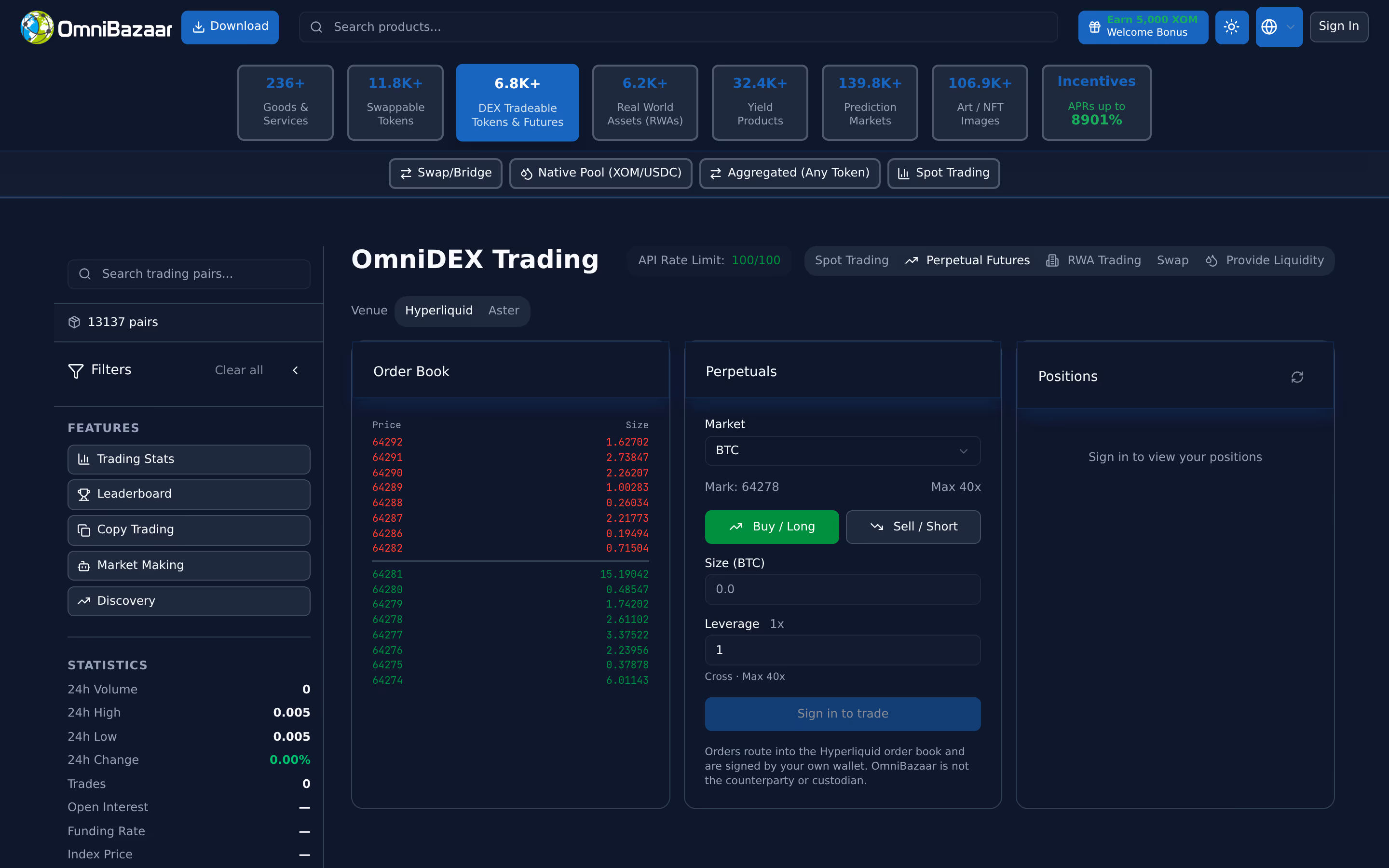Screen dimensions: 1389x868
Task: Click the Size (BTC) input field
Action: coord(843,590)
